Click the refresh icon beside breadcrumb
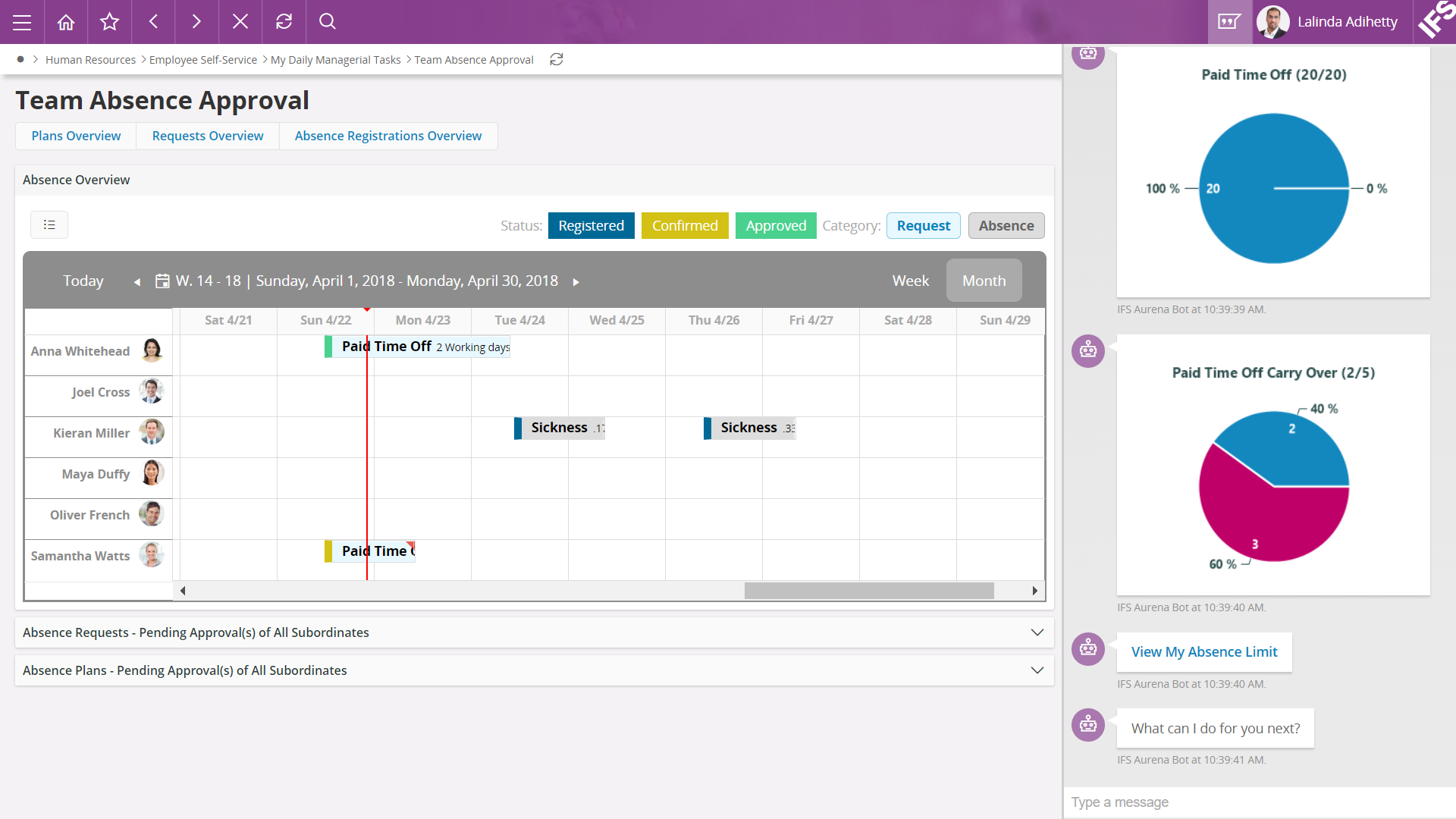1456x819 pixels. click(x=557, y=60)
